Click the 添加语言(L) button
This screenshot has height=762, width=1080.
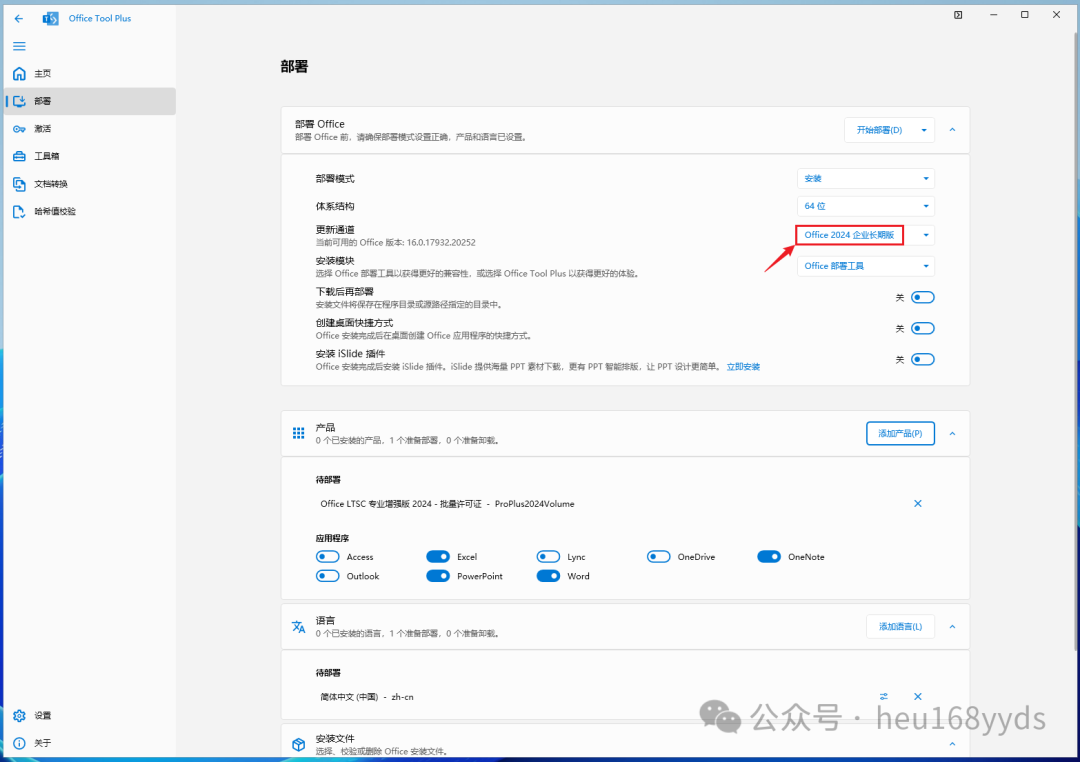(900, 626)
